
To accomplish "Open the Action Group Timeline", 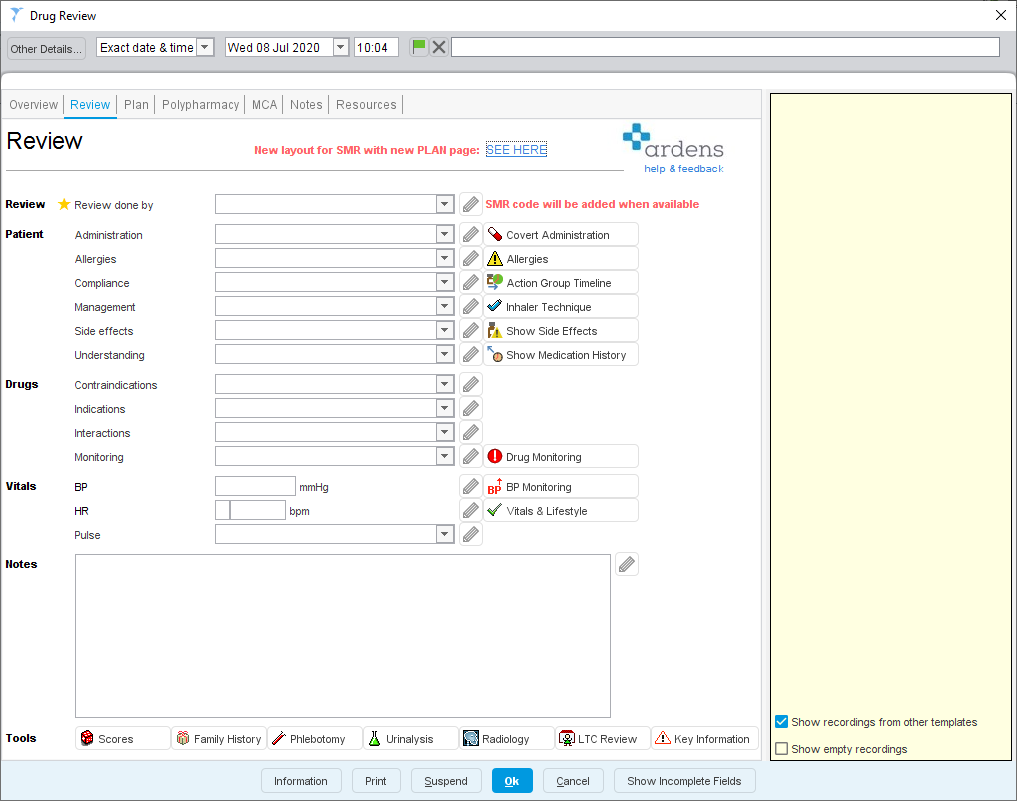I will (x=560, y=281).
